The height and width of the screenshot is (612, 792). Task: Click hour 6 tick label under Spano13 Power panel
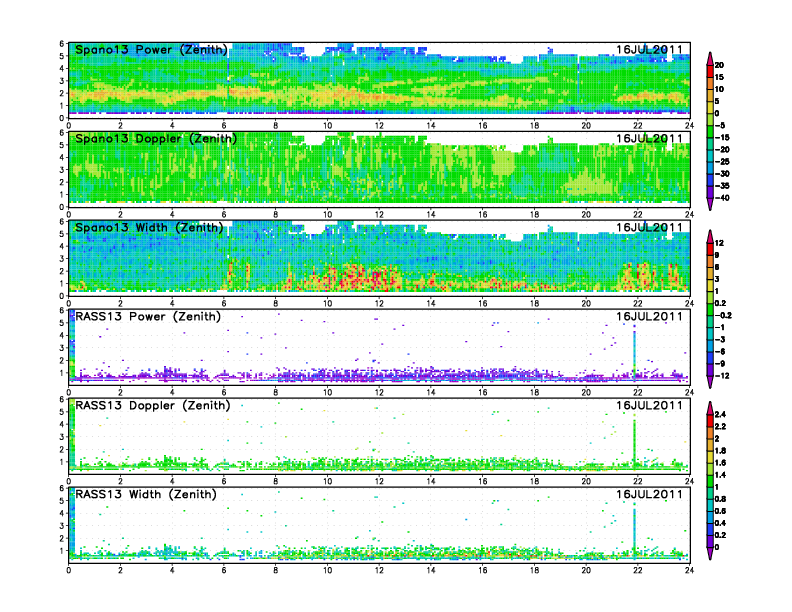click(224, 126)
